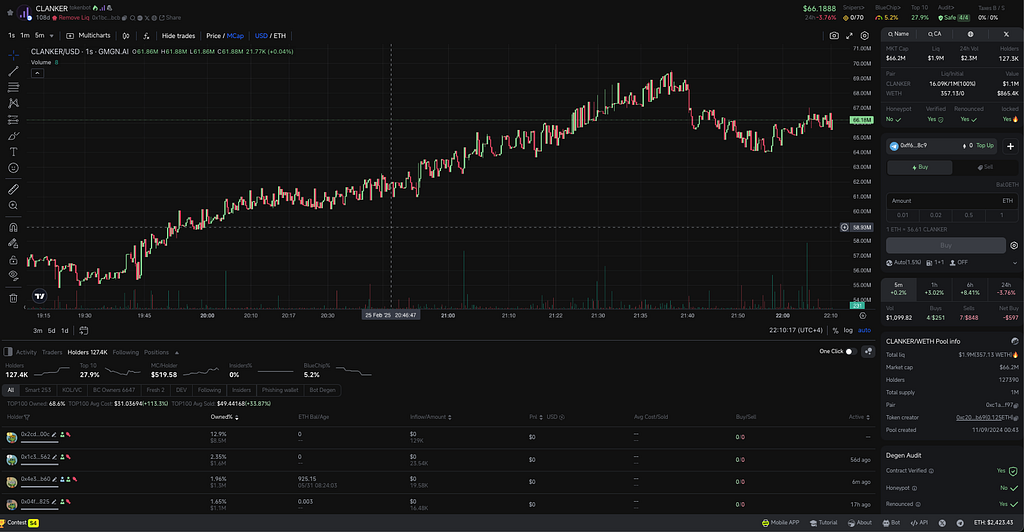
Task: Select the 5m chart interval
Action: 40,36
